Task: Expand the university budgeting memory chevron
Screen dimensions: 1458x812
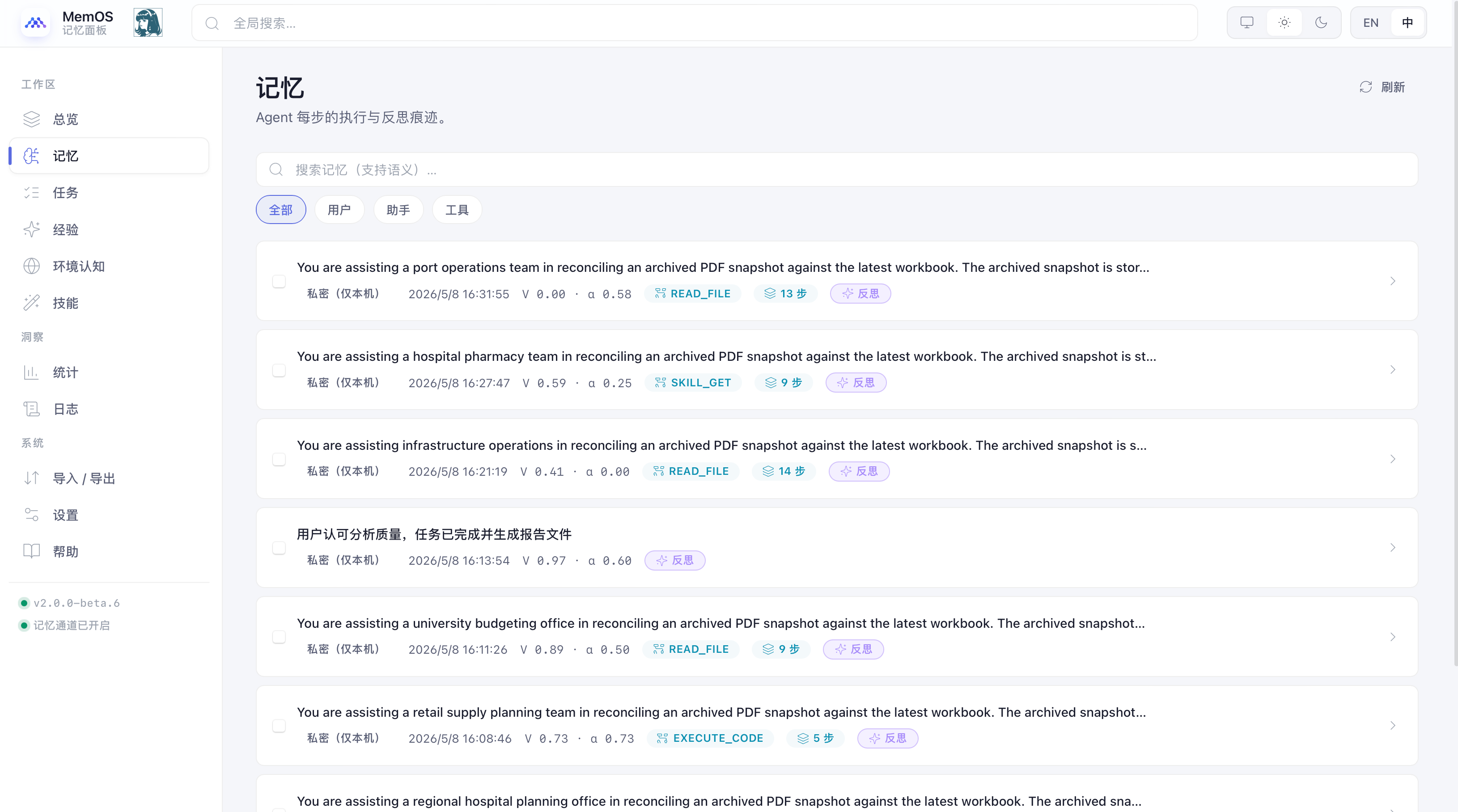Action: coord(1393,637)
